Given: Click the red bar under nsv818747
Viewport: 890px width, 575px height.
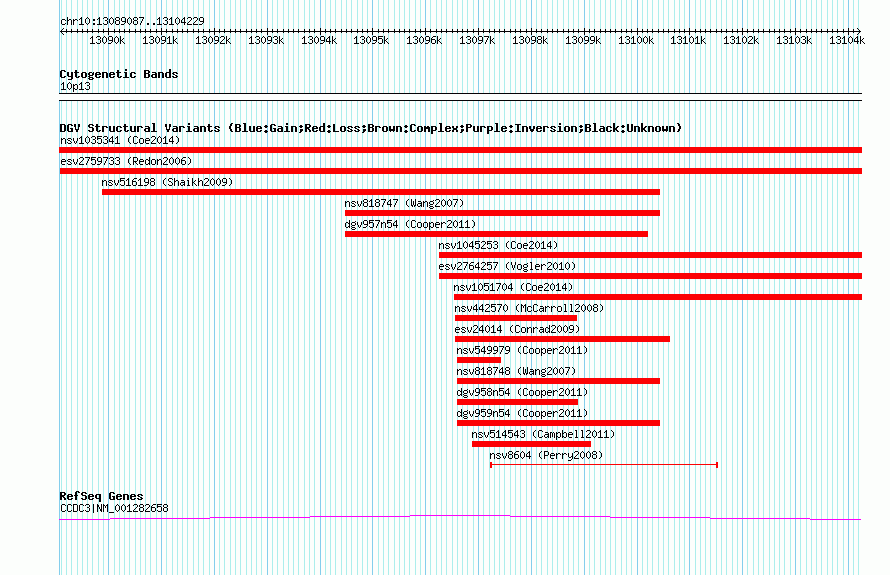Looking at the screenshot, I should (x=502, y=213).
